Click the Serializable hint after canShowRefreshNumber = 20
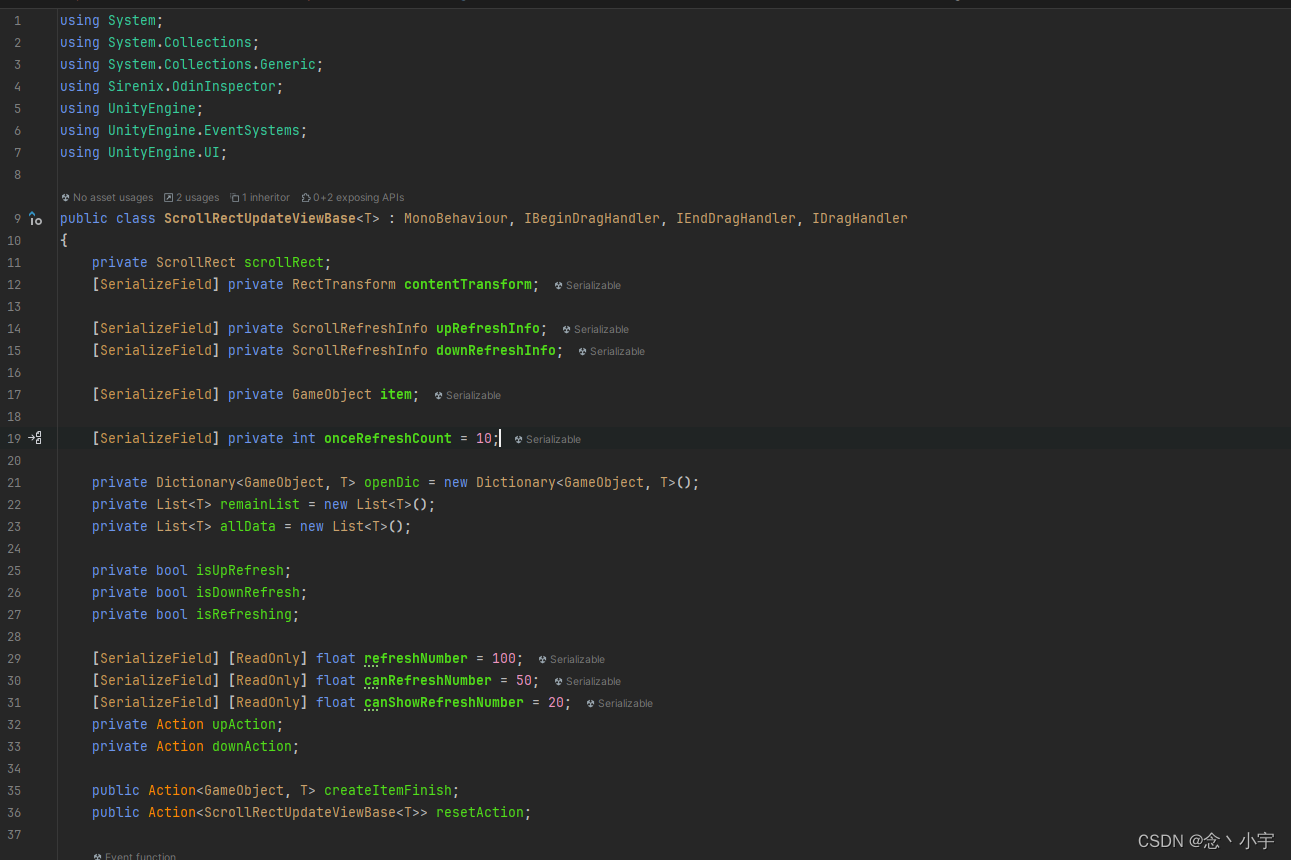1291x860 pixels. pyautogui.click(x=619, y=704)
